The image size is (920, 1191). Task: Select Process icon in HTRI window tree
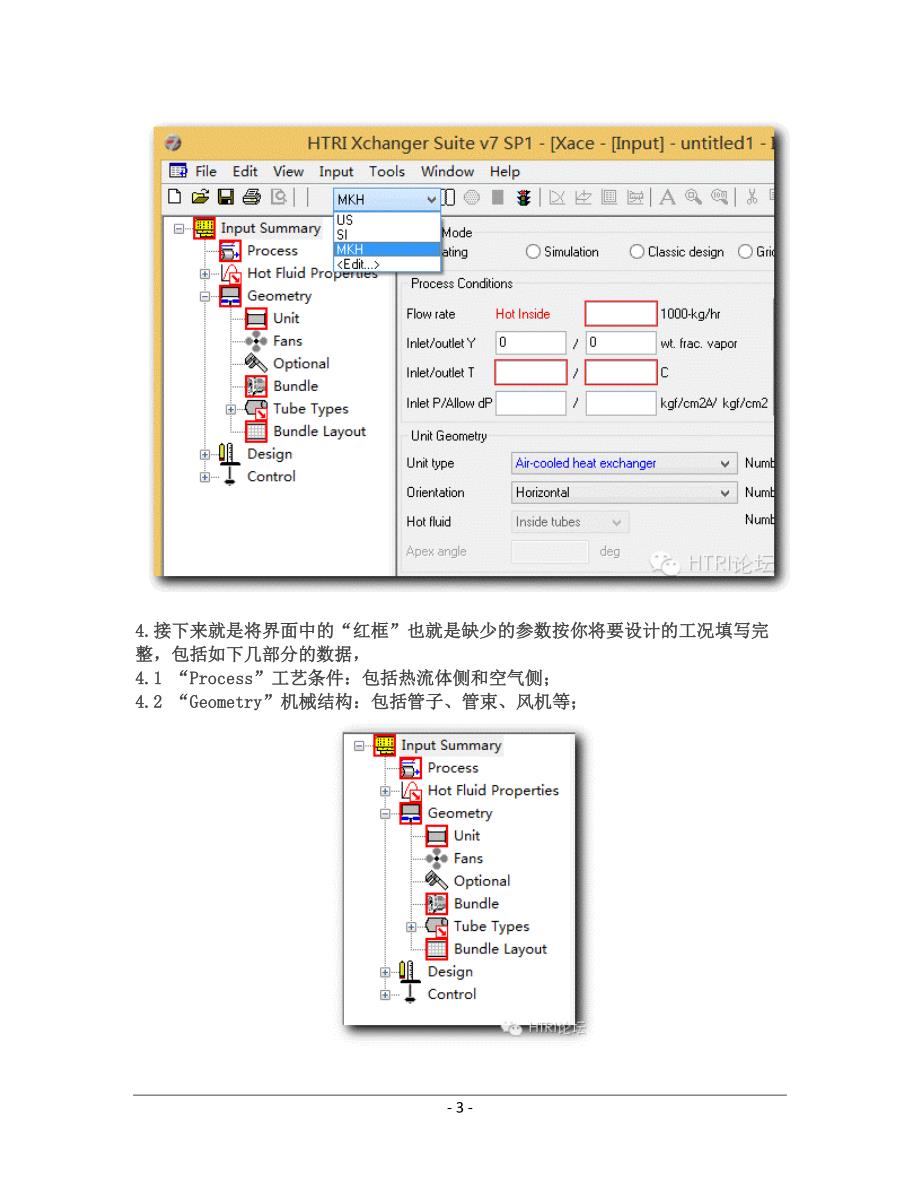coord(230,251)
